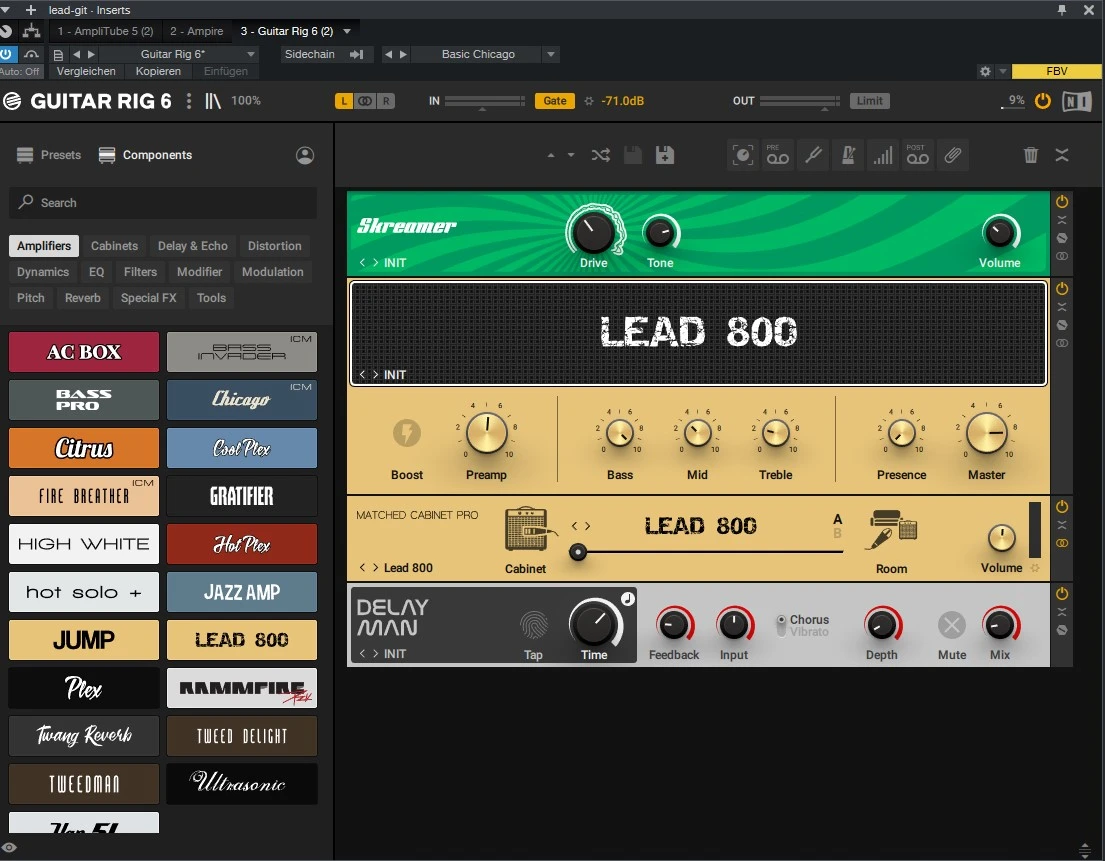Toggle Mute on Delay Man

(x=951, y=624)
